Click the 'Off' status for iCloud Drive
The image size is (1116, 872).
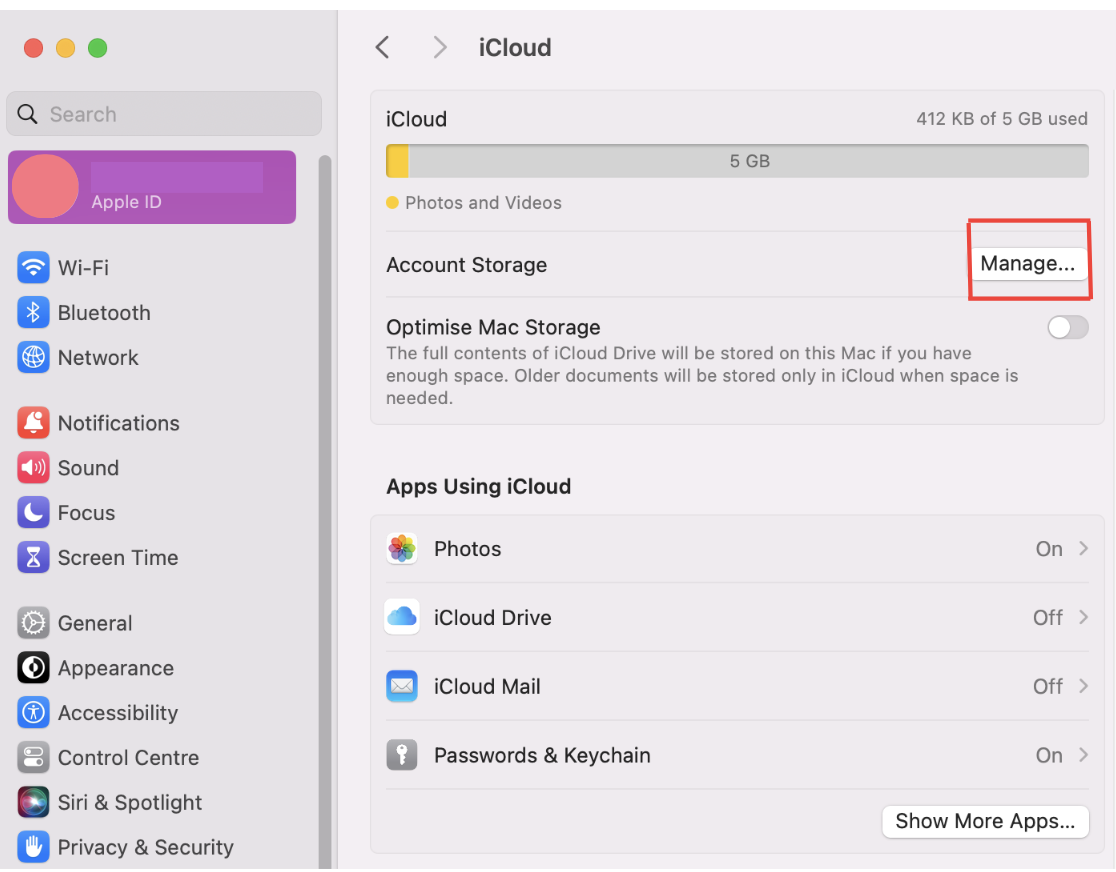pos(1048,617)
